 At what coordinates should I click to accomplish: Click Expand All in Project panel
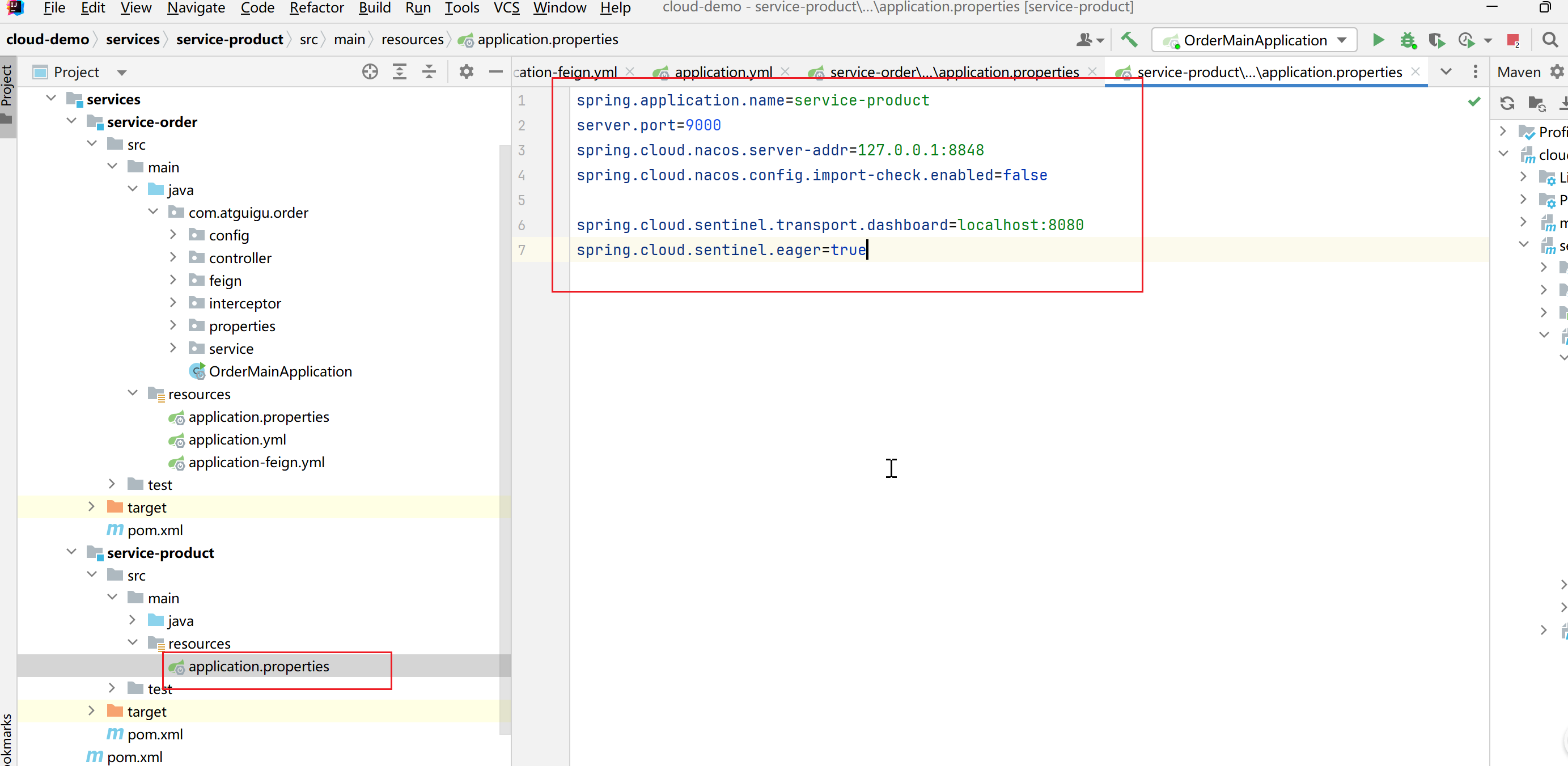(399, 72)
